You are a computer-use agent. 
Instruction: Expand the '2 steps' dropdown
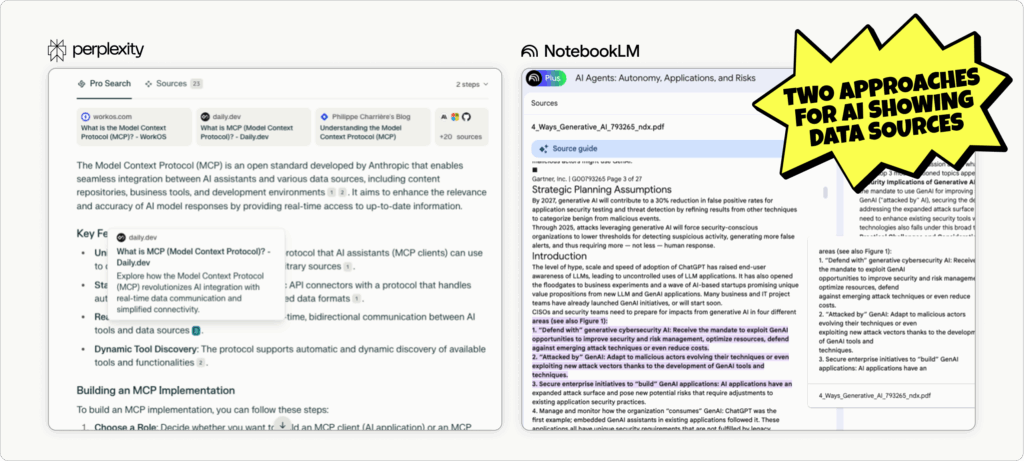point(472,84)
